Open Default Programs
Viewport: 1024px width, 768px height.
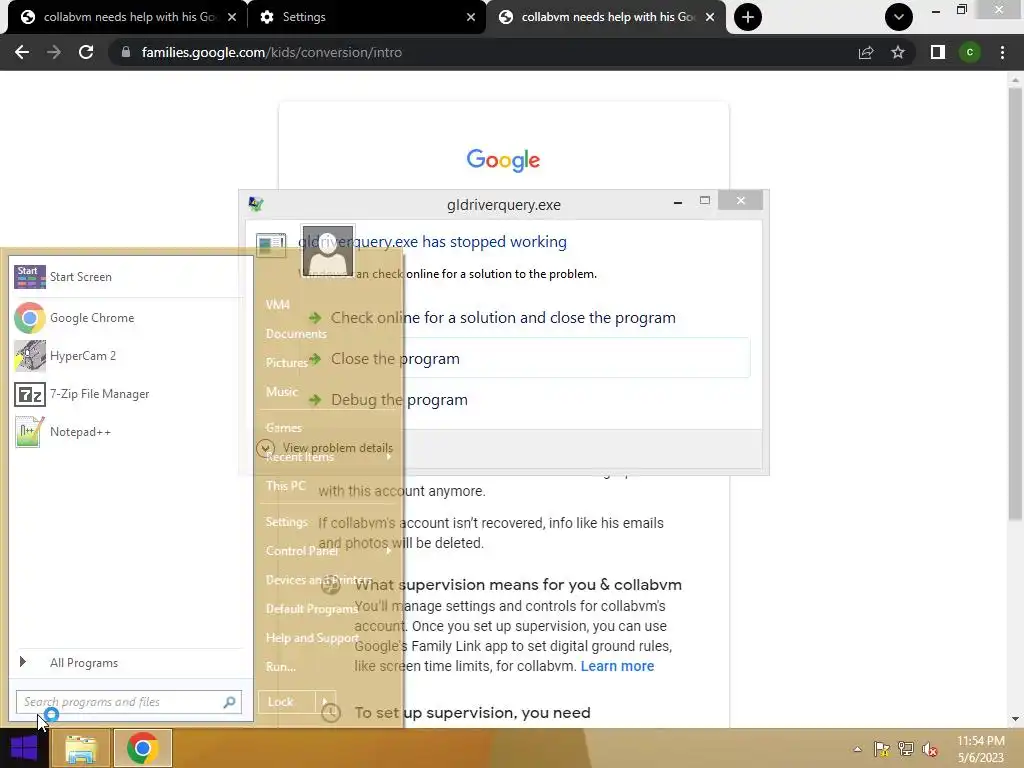tap(312, 609)
